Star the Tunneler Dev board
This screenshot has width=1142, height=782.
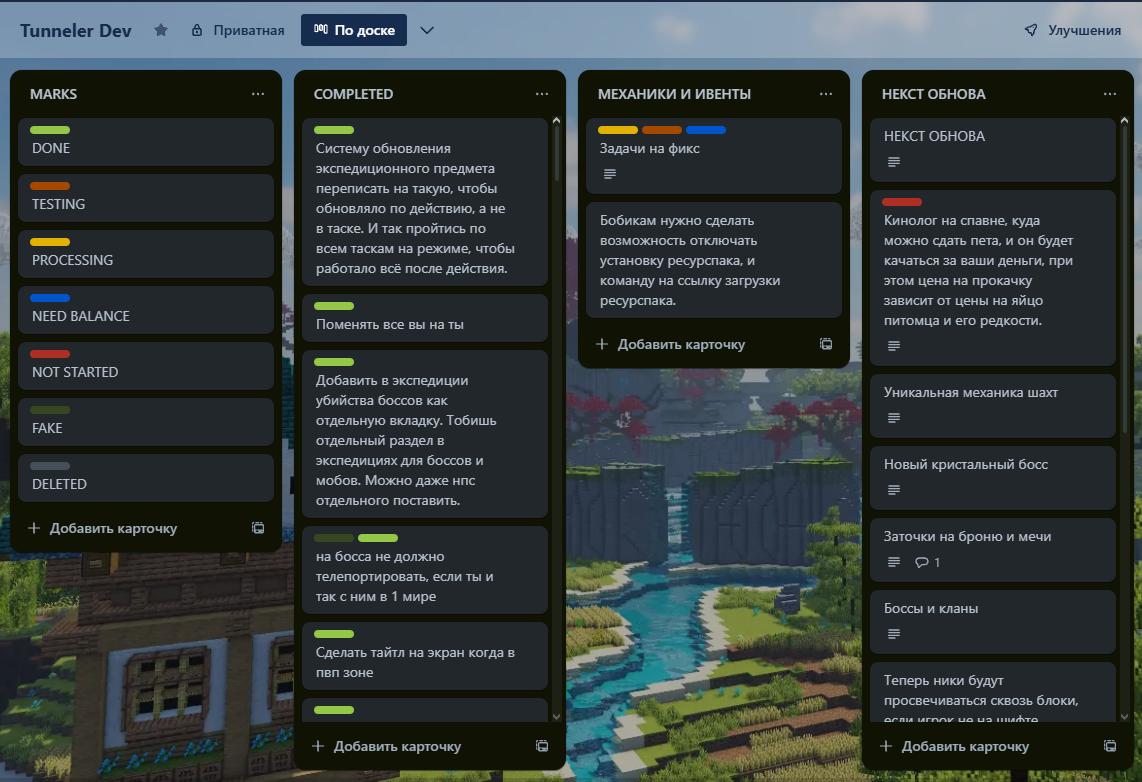click(x=161, y=30)
